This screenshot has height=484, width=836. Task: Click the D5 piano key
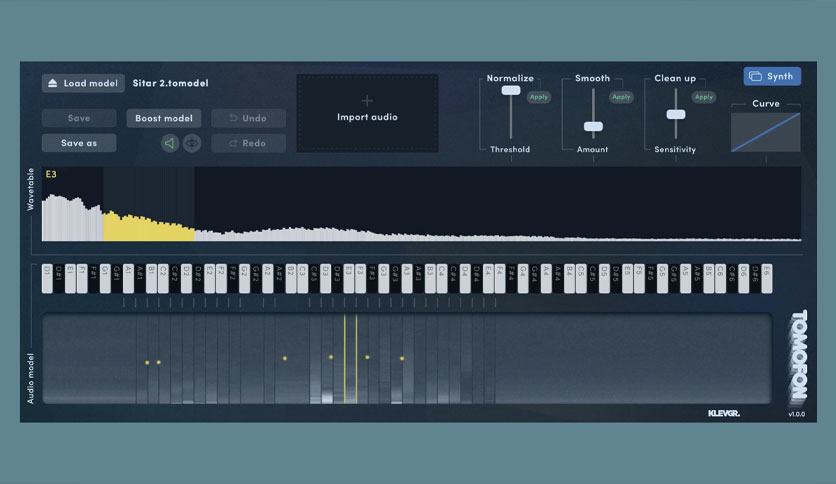click(604, 278)
